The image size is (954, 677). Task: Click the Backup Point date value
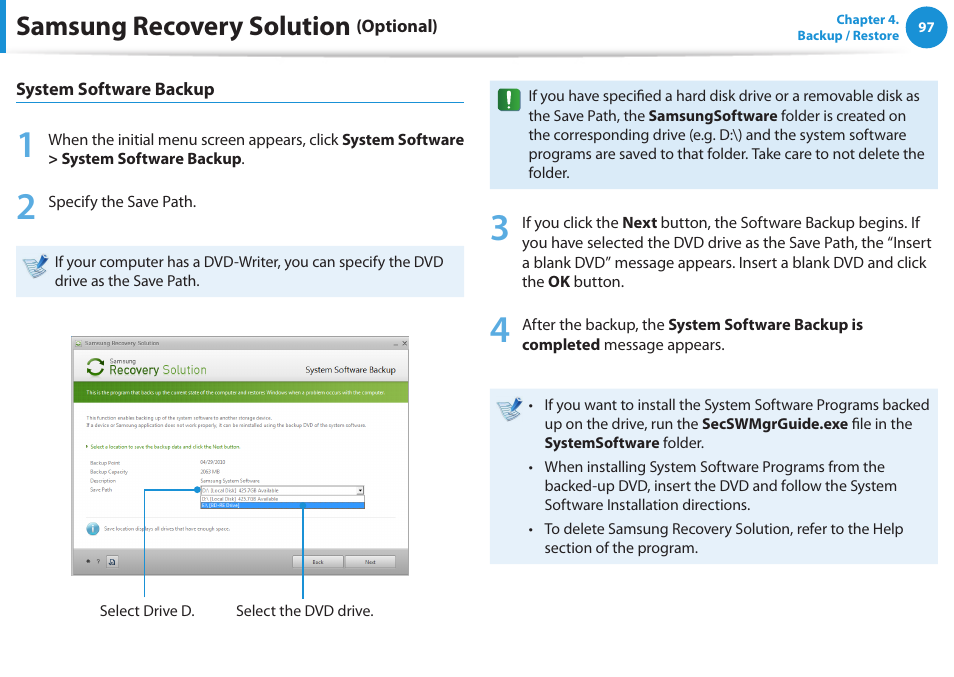click(212, 462)
